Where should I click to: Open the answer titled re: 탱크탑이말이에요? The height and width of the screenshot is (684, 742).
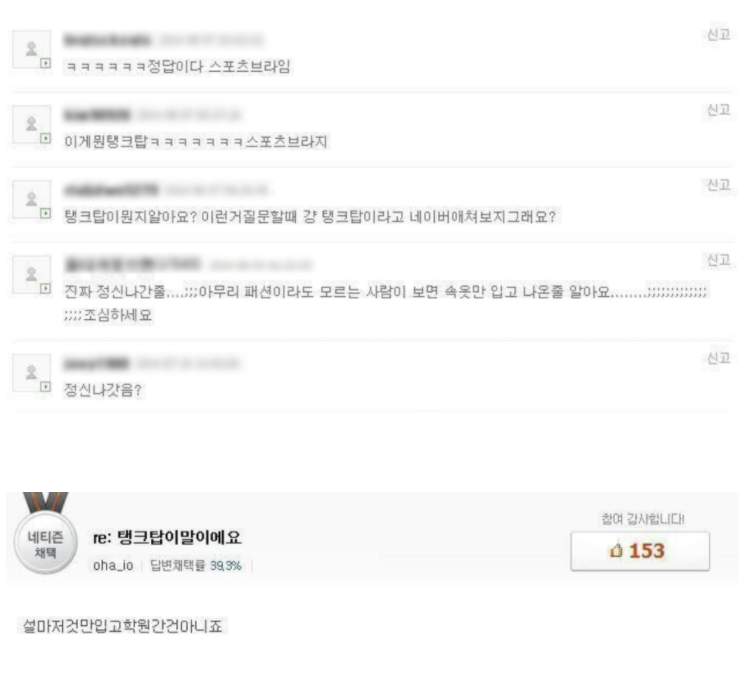point(167,538)
